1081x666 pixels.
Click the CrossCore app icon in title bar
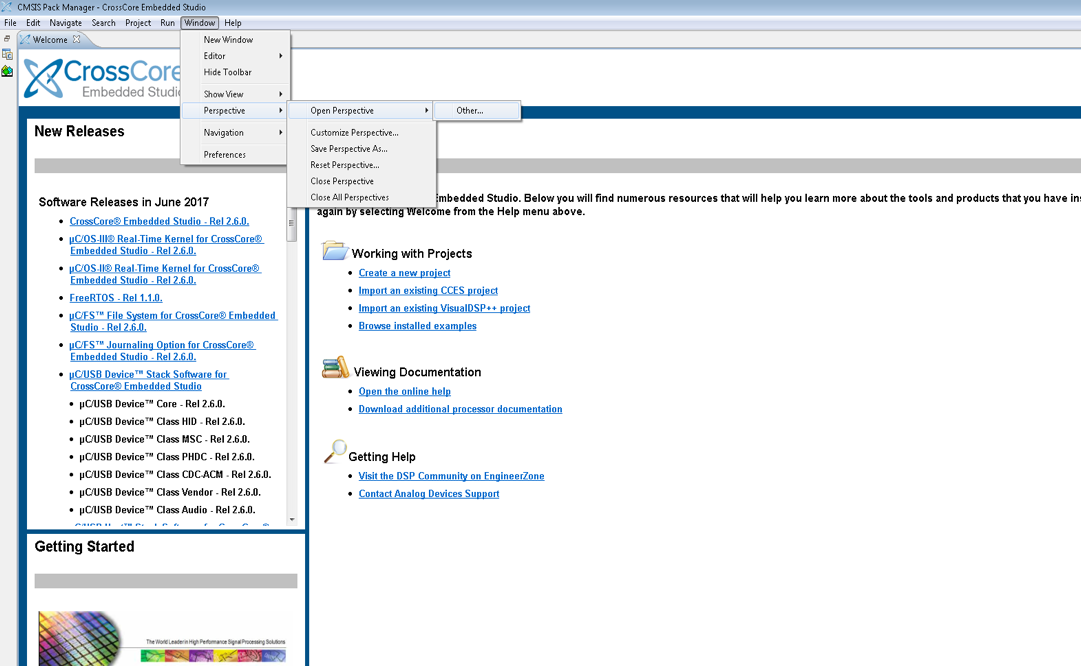tap(7, 7)
